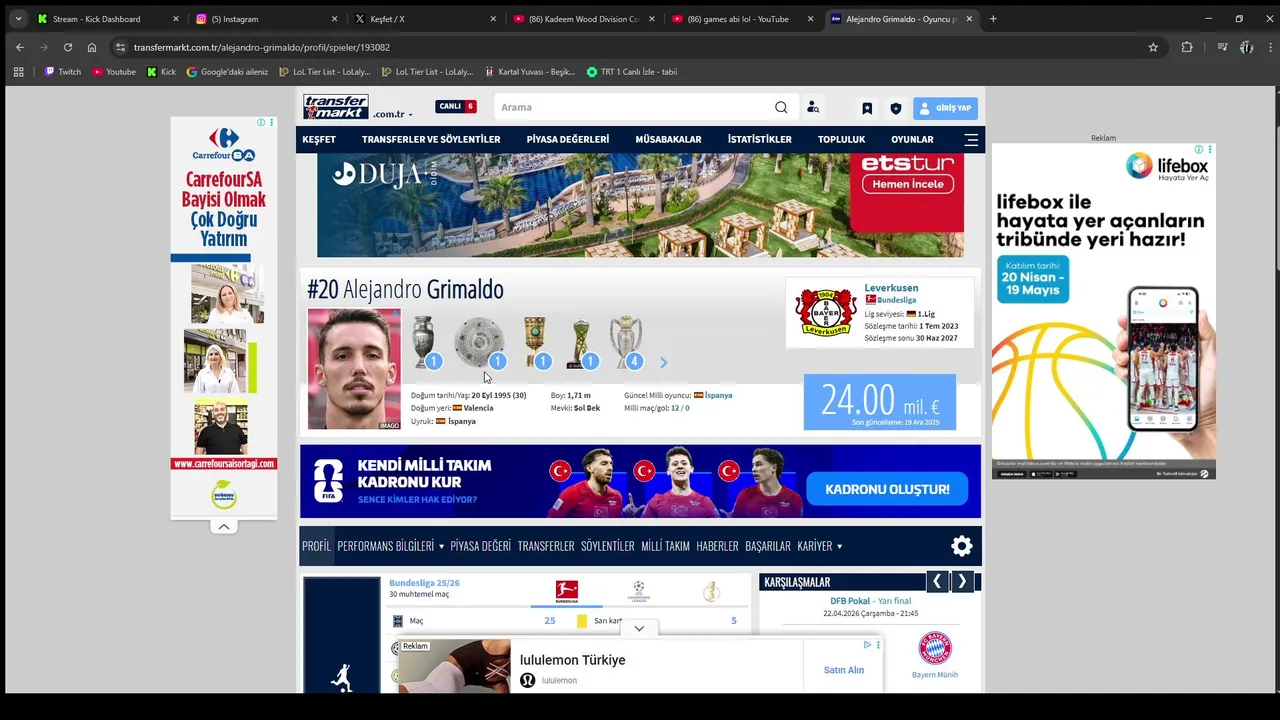The width and height of the screenshot is (1280, 720).
Task: Reload the page in Chrome
Action: tap(68, 47)
